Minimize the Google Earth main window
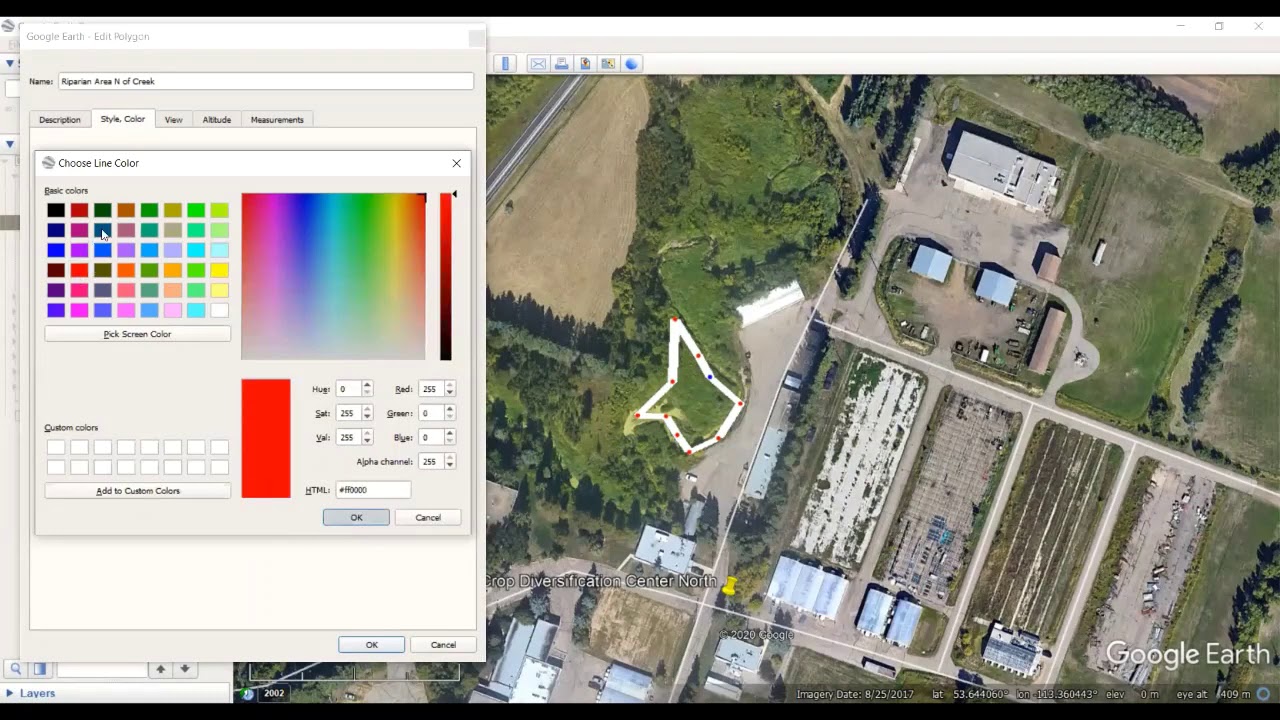Screen dimensions: 1280x720 click(1181, 26)
